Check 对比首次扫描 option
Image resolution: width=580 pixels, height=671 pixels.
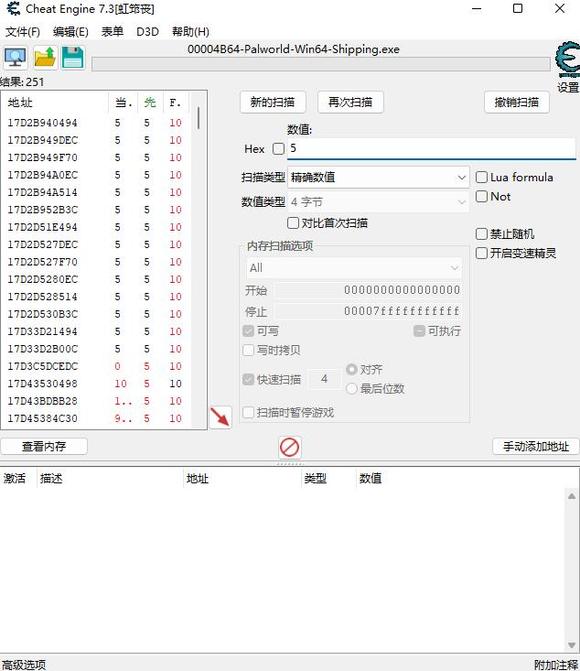point(293,223)
